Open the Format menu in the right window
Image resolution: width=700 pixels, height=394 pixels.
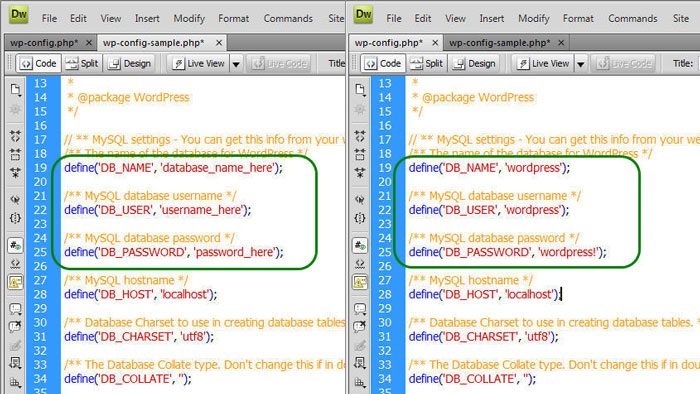pos(578,19)
